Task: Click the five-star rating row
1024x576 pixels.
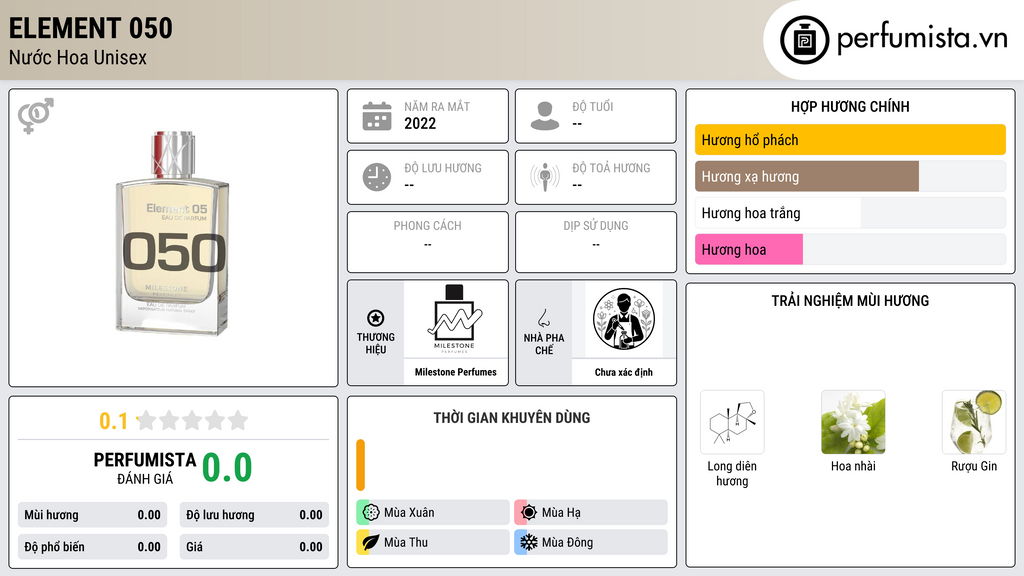Action: 193,421
